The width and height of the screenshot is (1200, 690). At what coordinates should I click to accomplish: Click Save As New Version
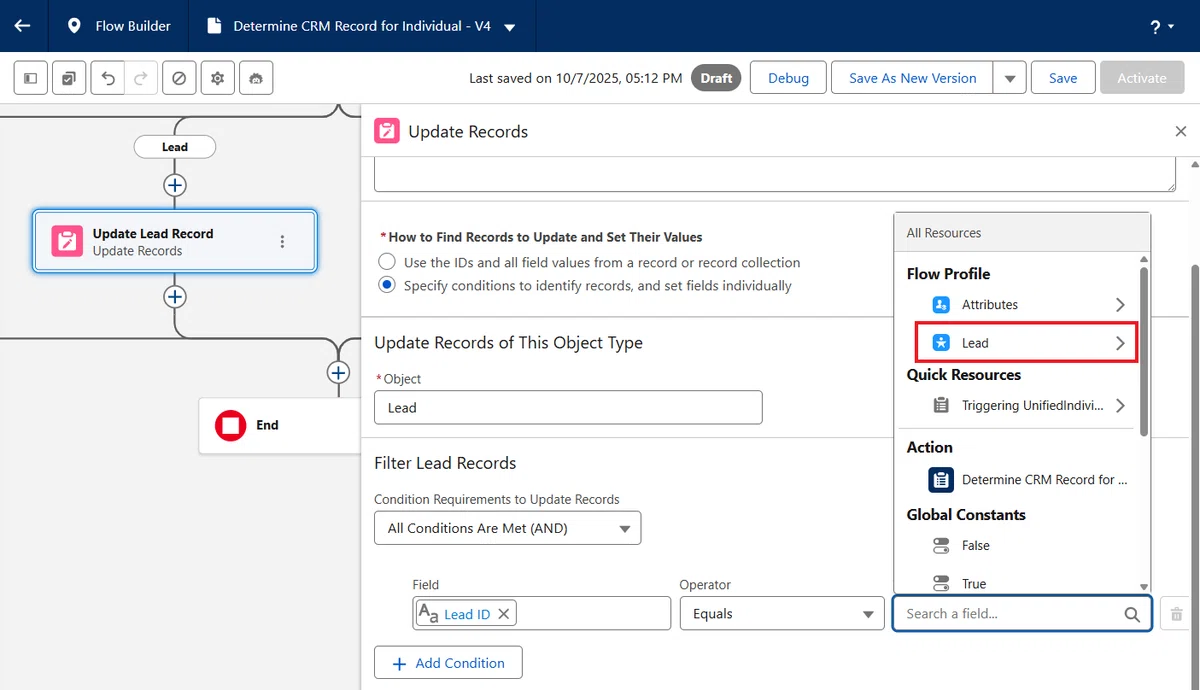912,78
